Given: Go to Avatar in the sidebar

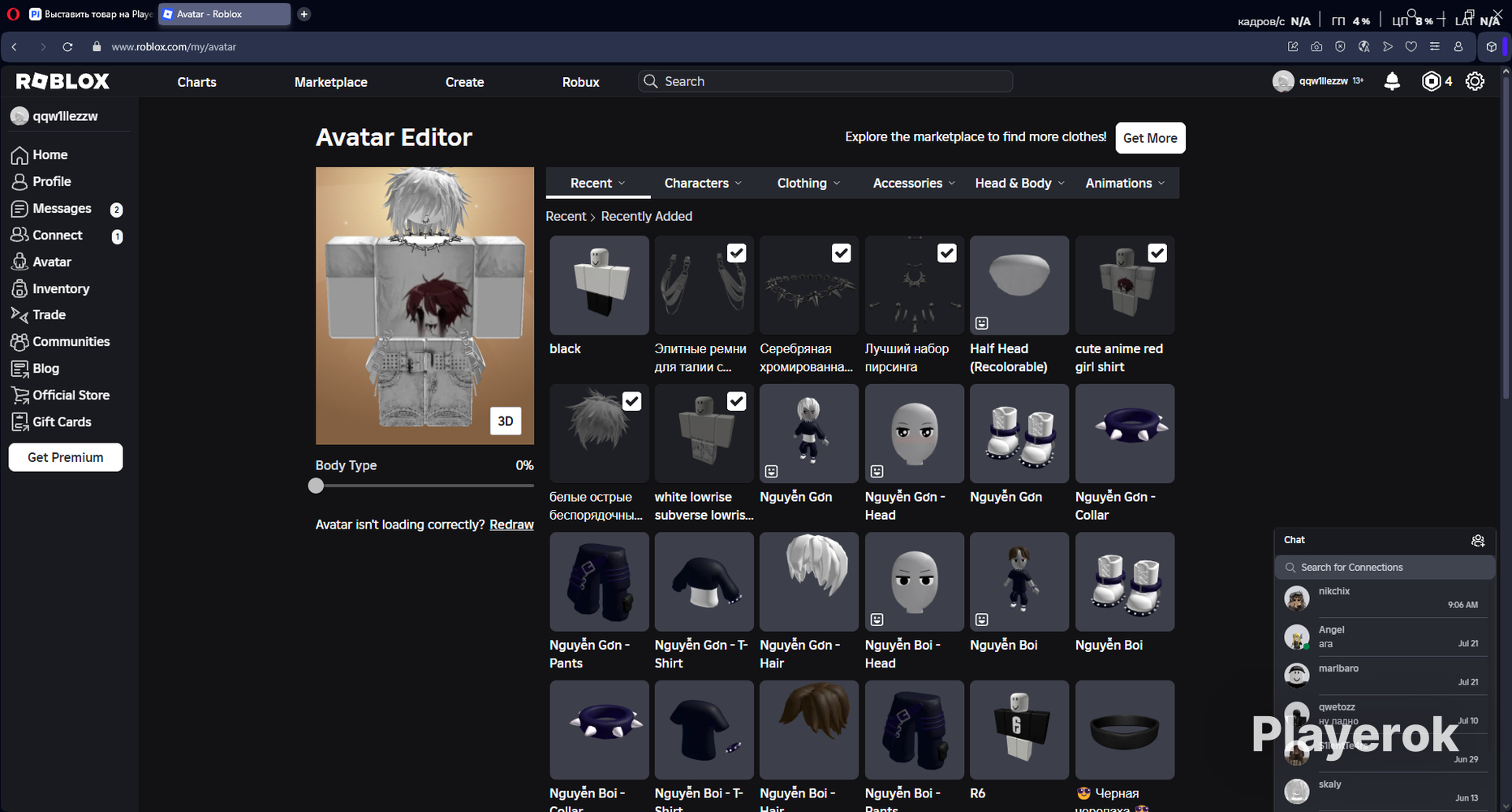Looking at the screenshot, I should [x=41, y=261].
